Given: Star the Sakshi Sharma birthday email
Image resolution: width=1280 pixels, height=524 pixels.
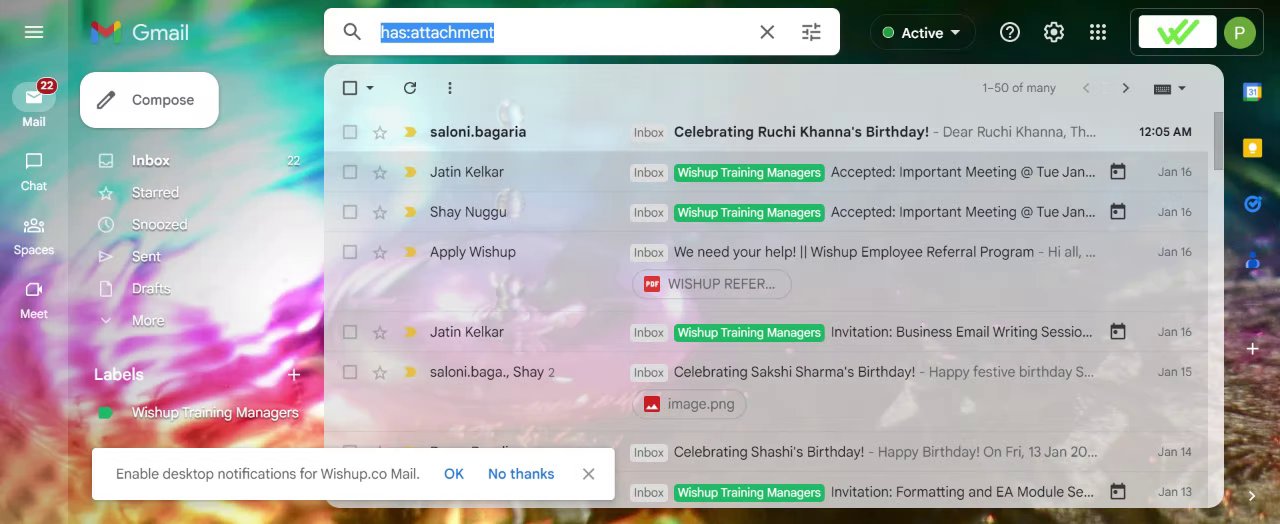Looking at the screenshot, I should pos(380,372).
